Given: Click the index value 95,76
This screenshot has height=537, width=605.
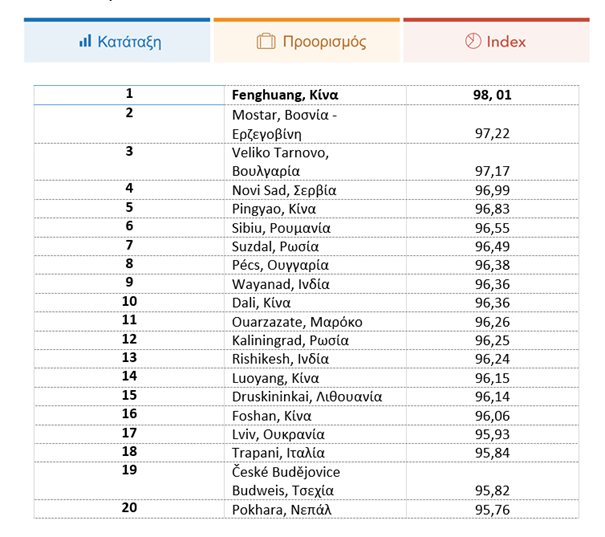Looking at the screenshot, I should click(x=492, y=509).
